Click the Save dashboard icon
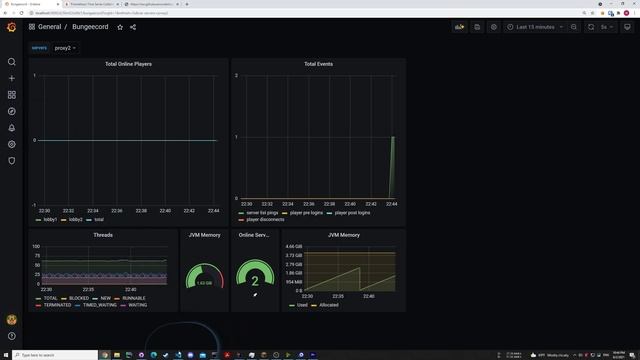The image size is (640, 360). 477,27
